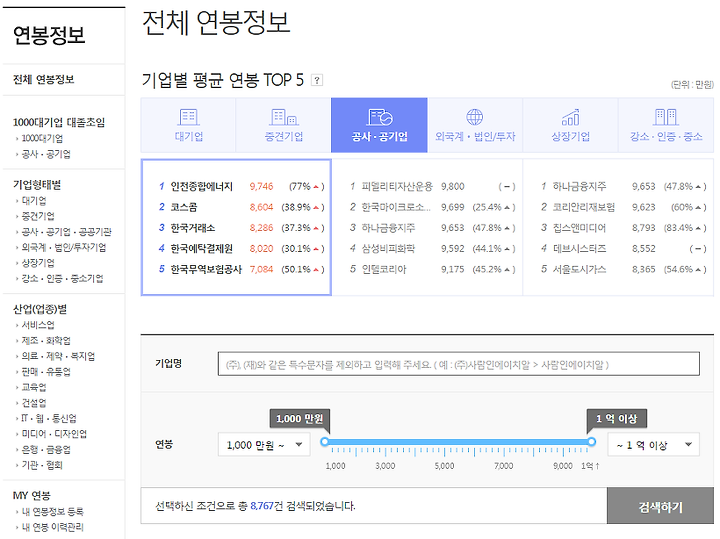Click the 대기업 building icon
The image size is (720, 539).
[x=188, y=117]
